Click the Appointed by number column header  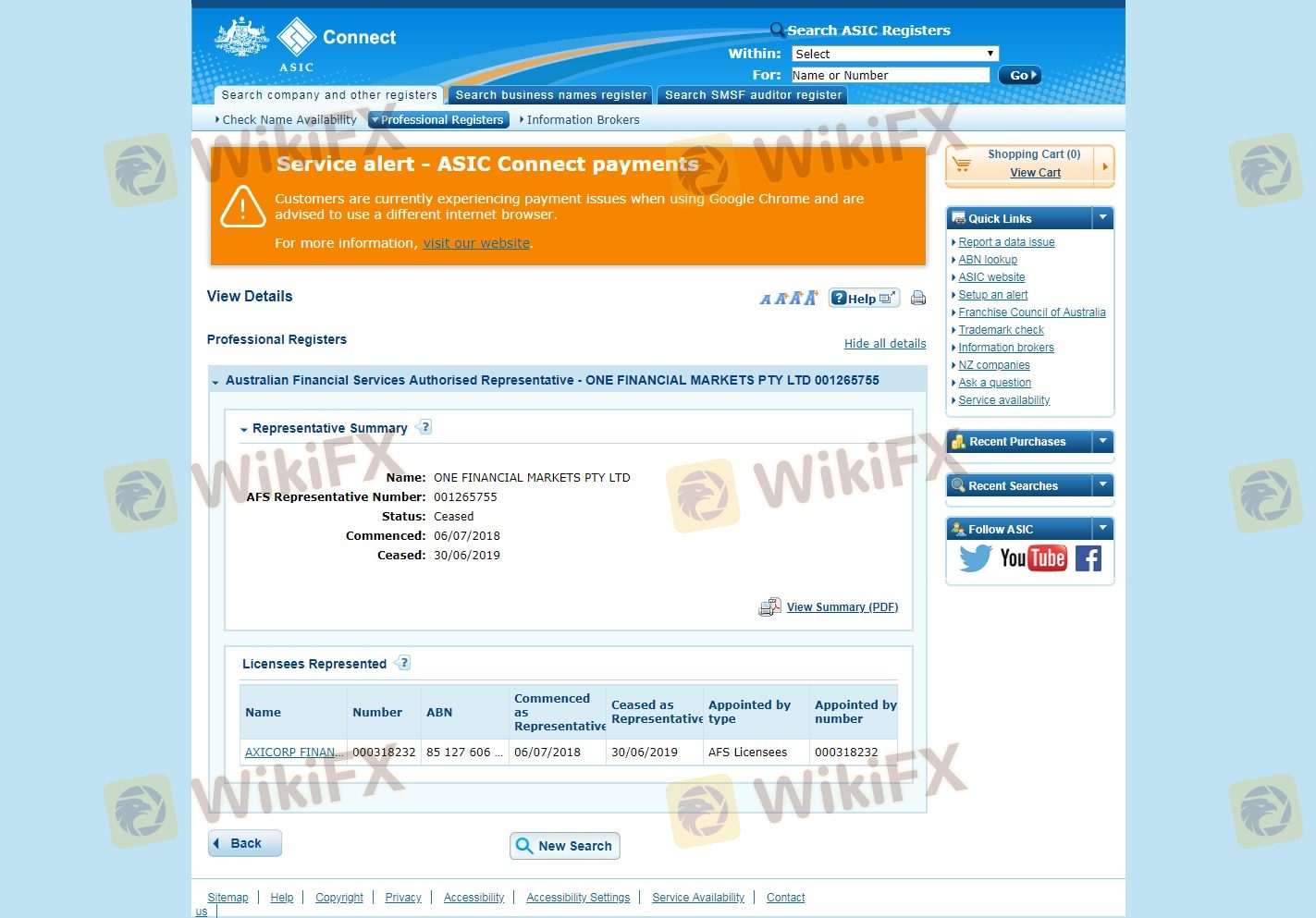854,712
